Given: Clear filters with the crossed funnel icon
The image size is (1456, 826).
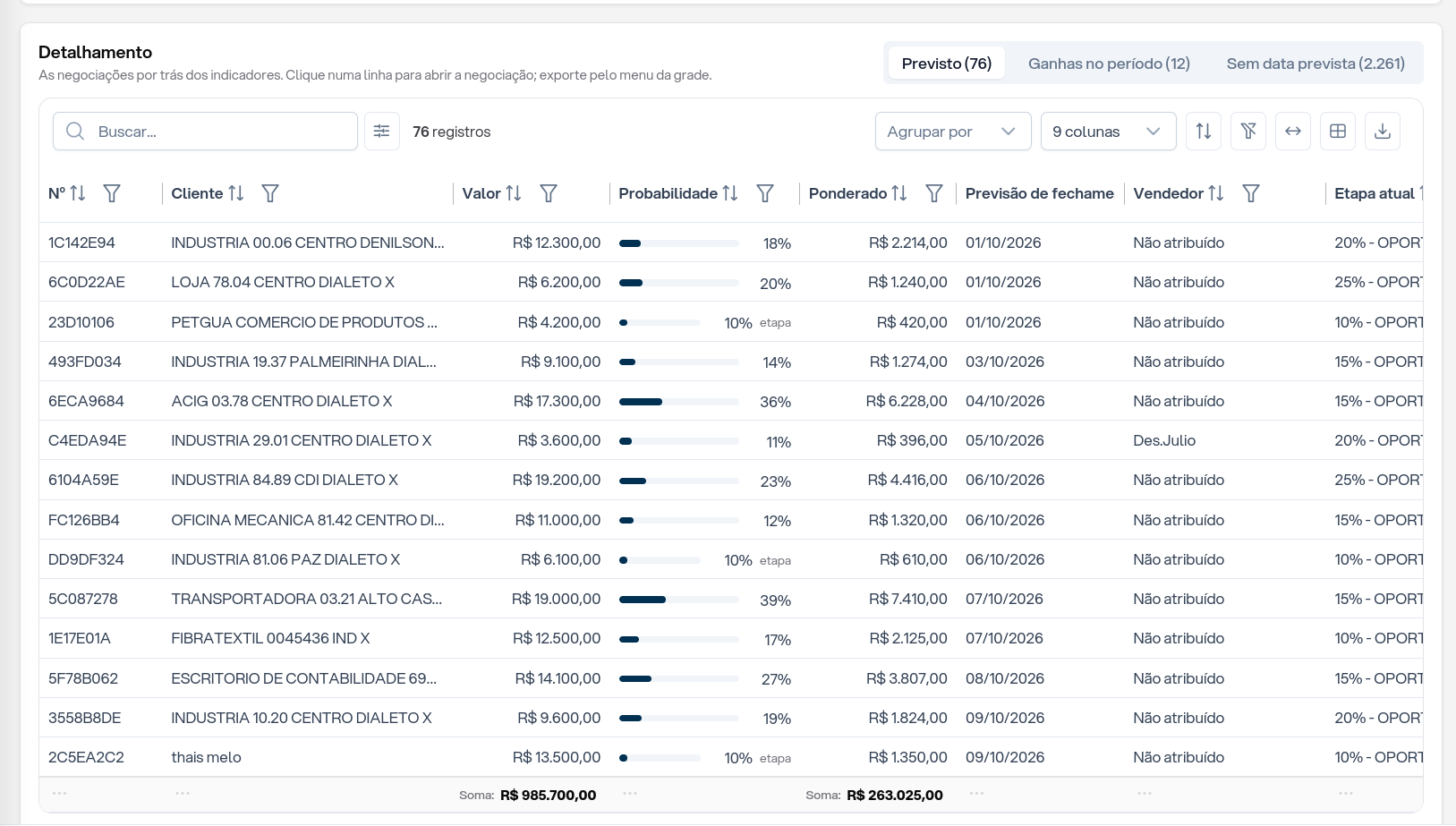Looking at the screenshot, I should (1248, 132).
